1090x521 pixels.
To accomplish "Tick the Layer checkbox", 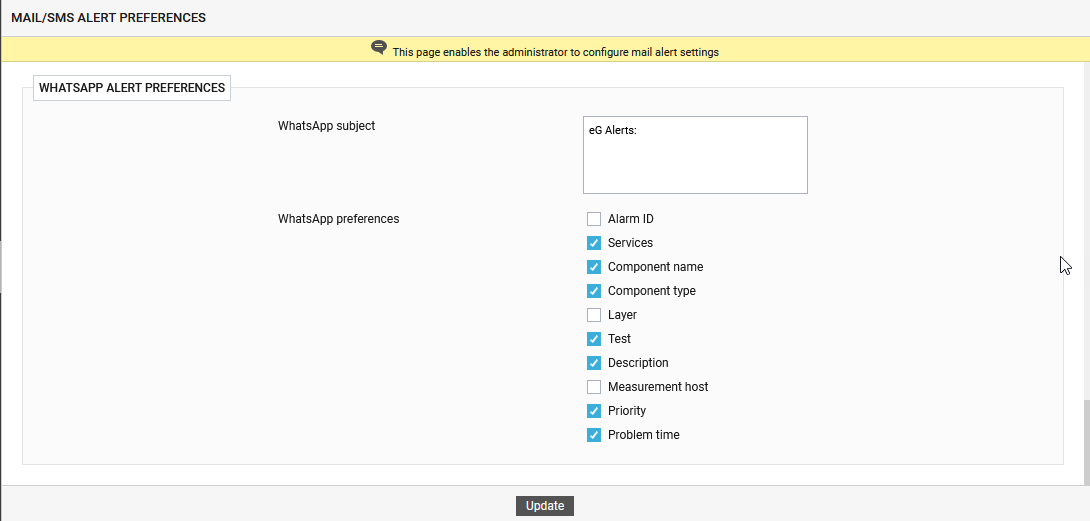I will coord(594,315).
